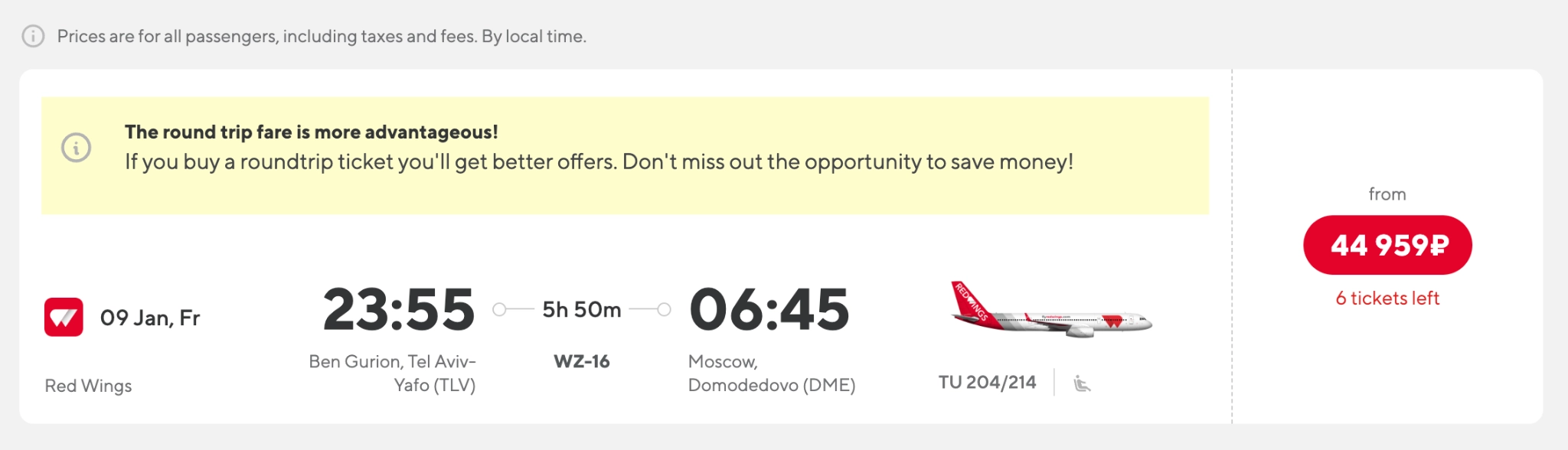
Task: Click the 23:55 departure time
Action: (399, 310)
